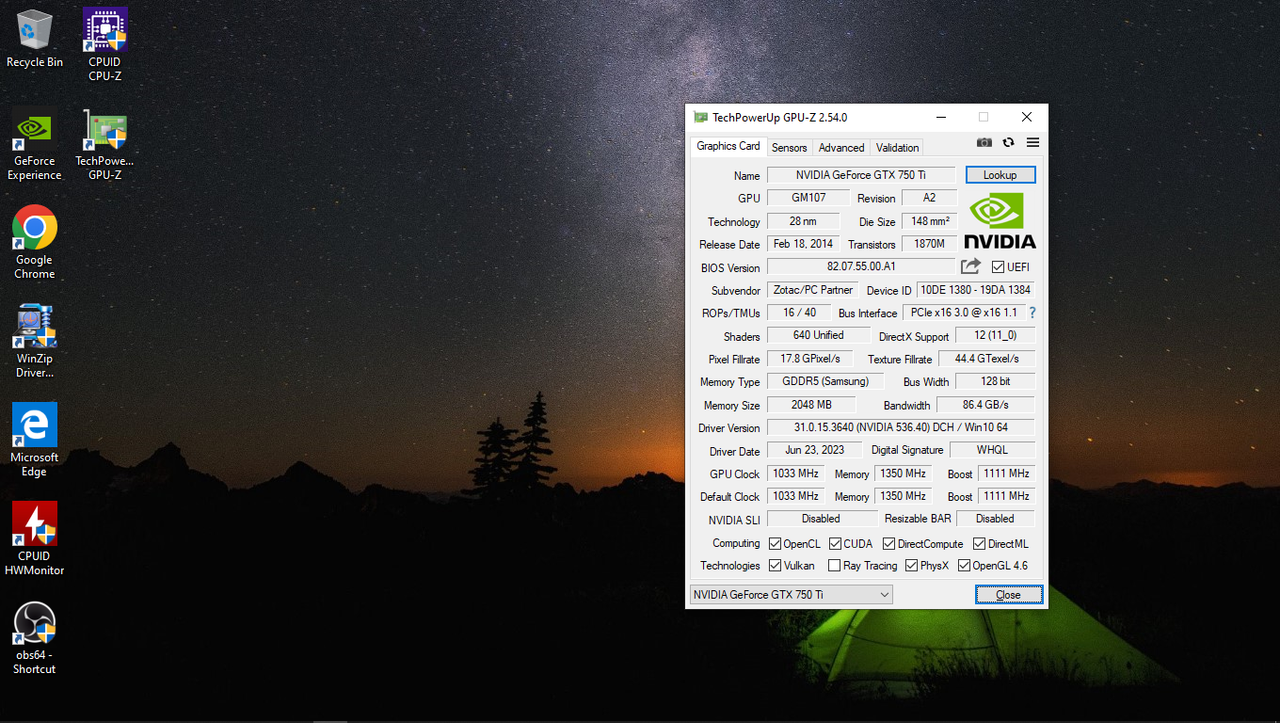Viewport: 1280px width, 723px height.
Task: Click the BIOS export share icon
Action: pos(970,266)
